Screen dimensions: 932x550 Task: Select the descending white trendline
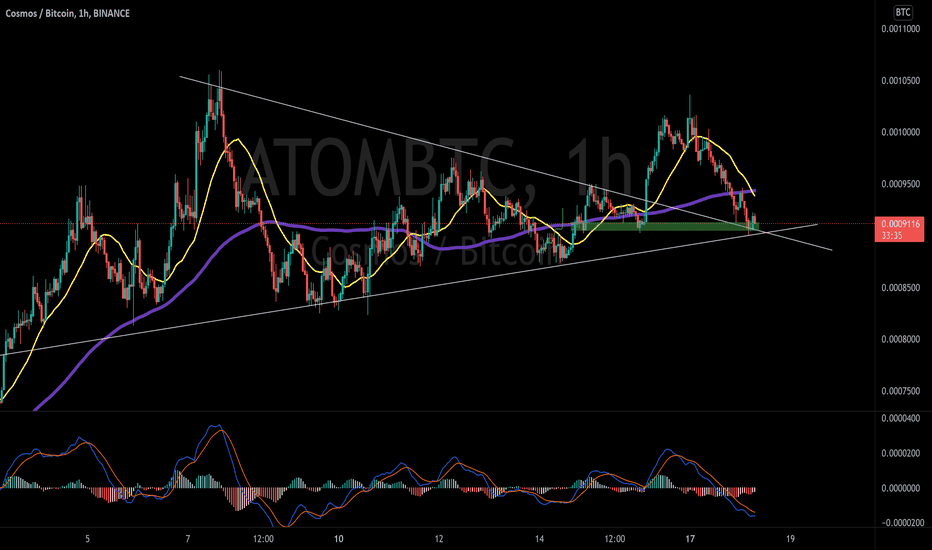click(x=505, y=163)
